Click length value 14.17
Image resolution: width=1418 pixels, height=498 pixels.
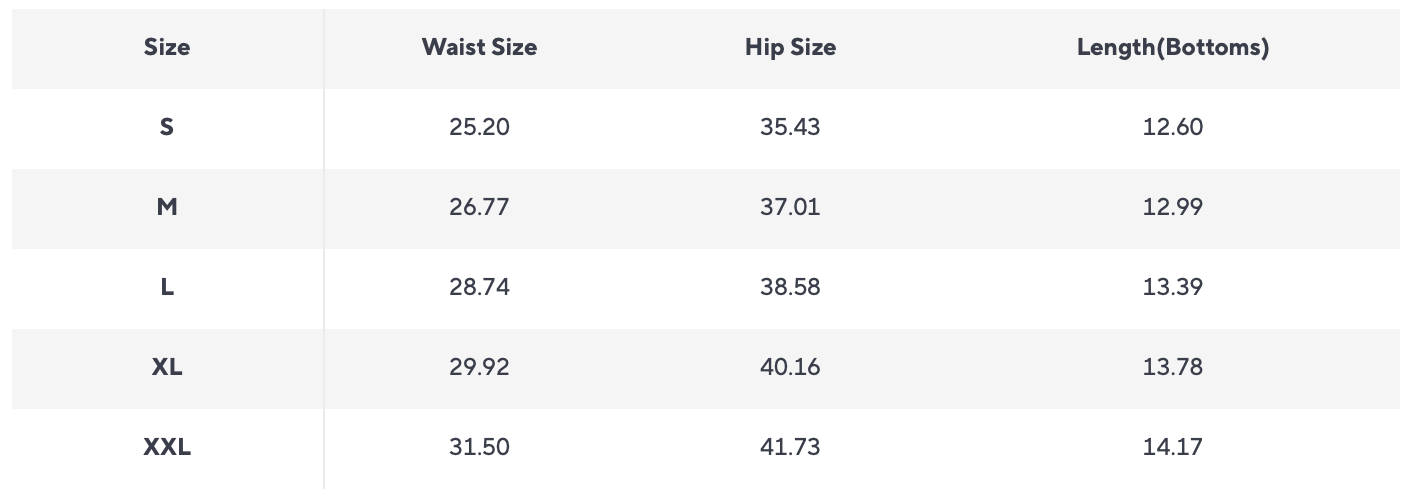(x=1173, y=447)
